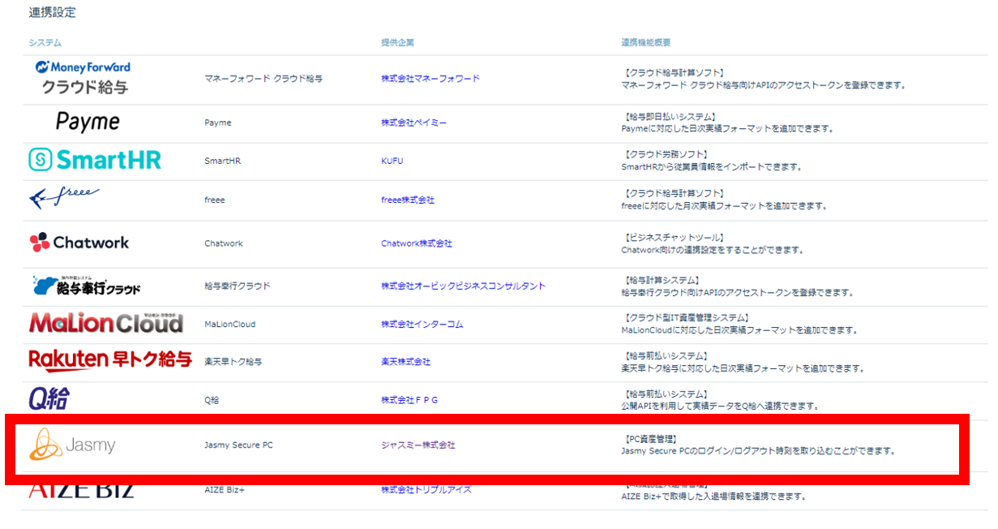Click the 【給与計算システム】 給与奉行クラウド description

736,286
